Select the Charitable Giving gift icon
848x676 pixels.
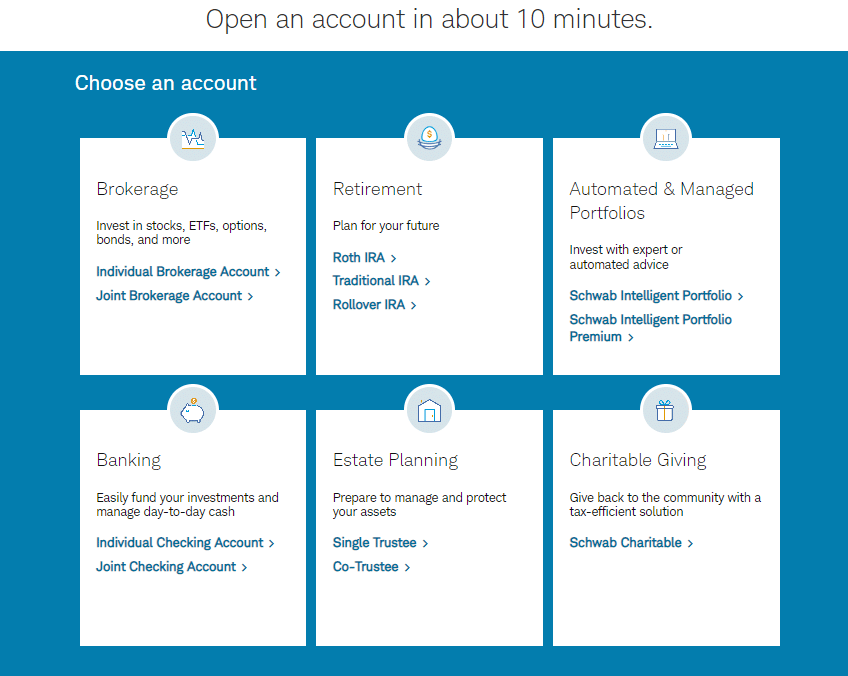(665, 408)
